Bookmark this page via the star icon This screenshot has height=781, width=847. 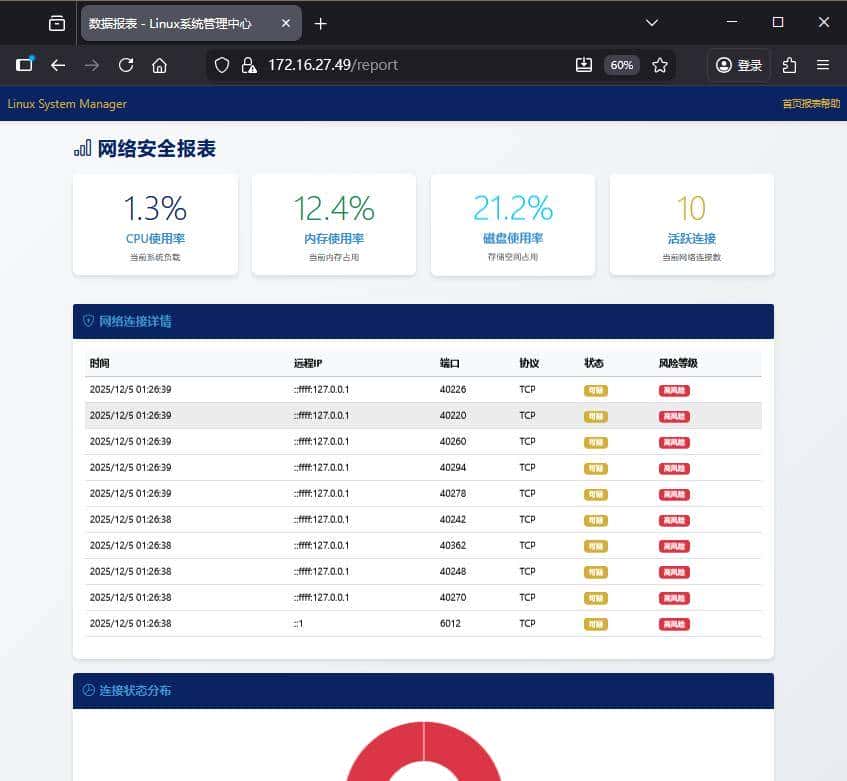point(659,64)
